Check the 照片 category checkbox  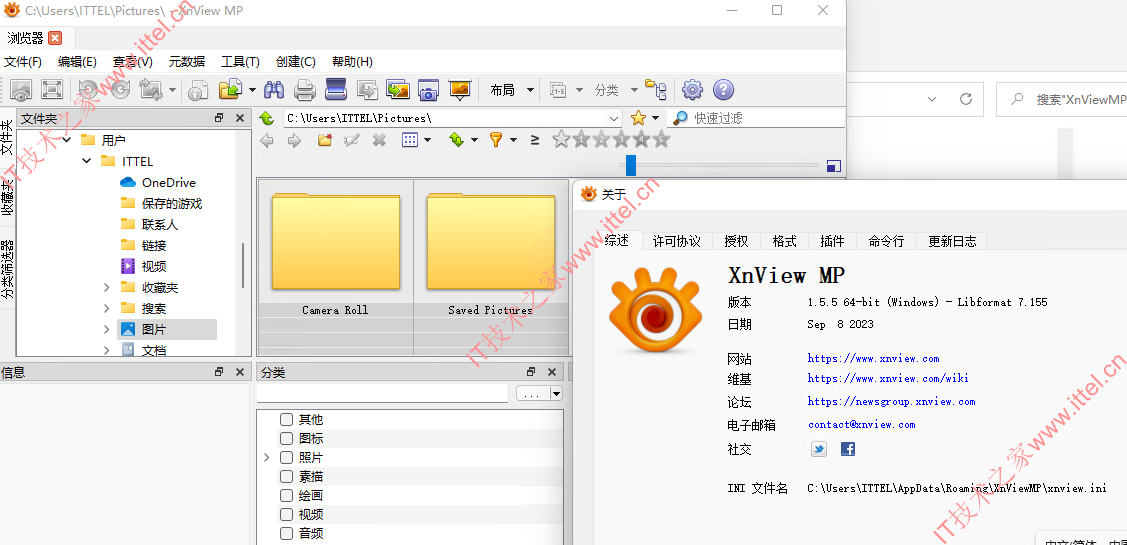tap(287, 457)
